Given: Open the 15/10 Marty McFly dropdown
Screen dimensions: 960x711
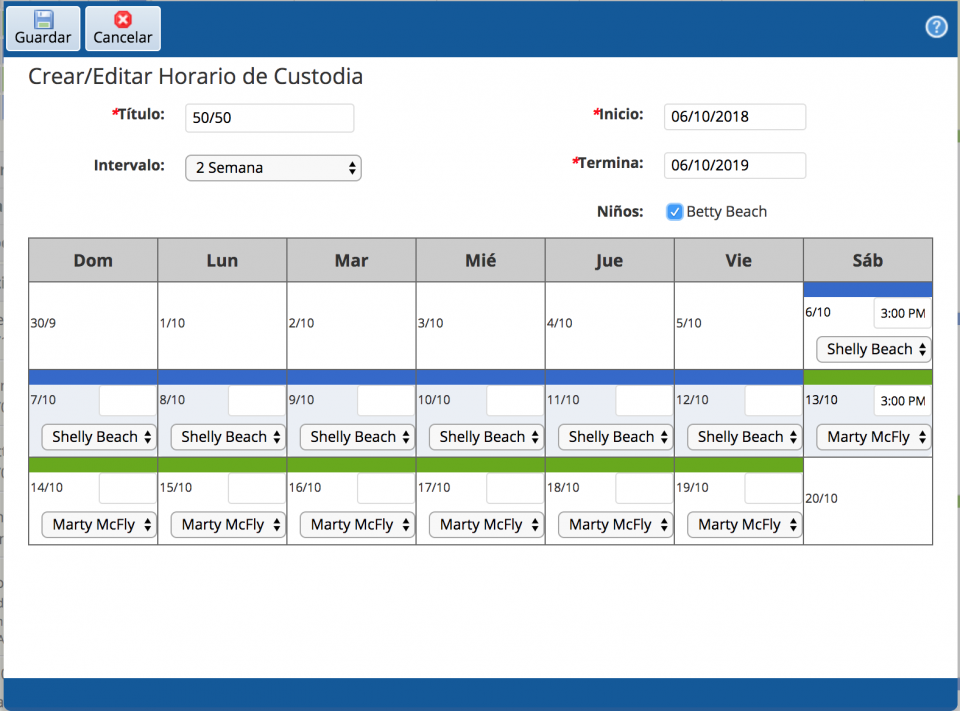Looking at the screenshot, I should tap(228, 524).
